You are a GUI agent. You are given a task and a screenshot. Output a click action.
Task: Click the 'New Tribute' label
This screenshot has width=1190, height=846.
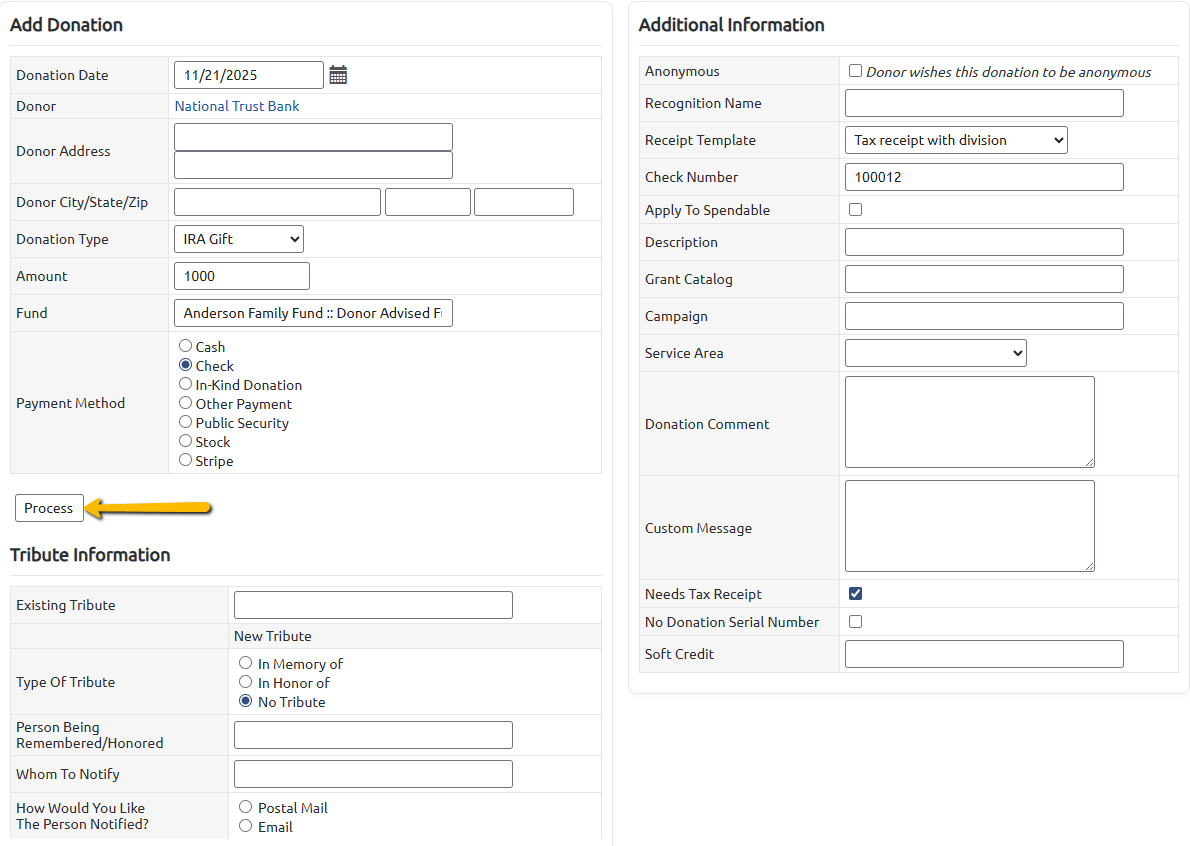272,636
